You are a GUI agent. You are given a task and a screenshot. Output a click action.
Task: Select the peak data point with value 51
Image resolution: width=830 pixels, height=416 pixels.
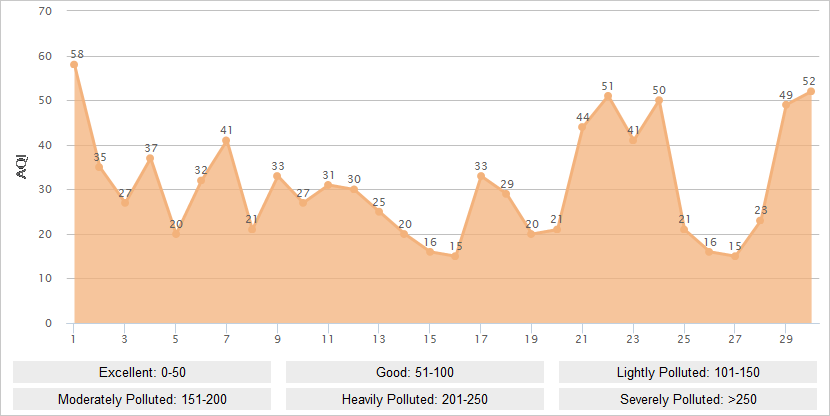click(x=608, y=96)
